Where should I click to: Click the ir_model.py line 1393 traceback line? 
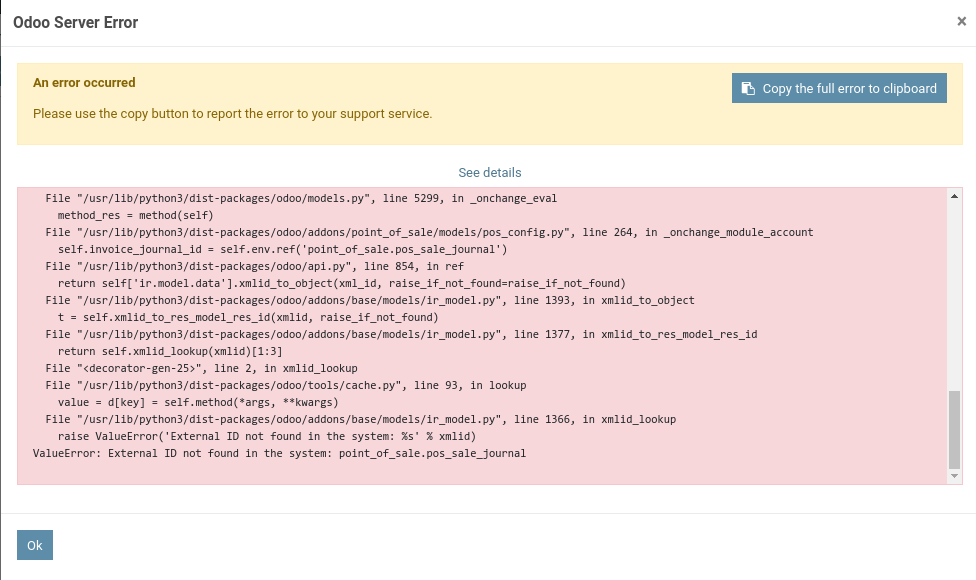tap(370, 300)
